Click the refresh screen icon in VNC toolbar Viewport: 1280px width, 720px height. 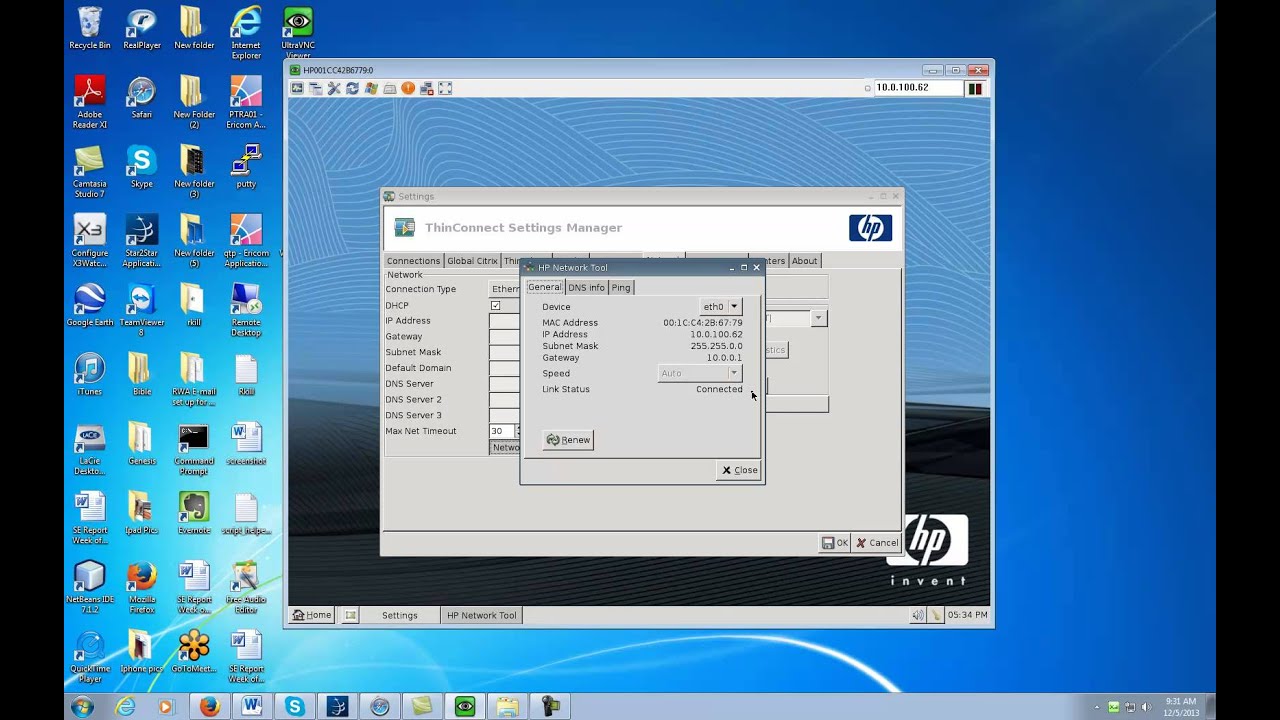tap(352, 88)
